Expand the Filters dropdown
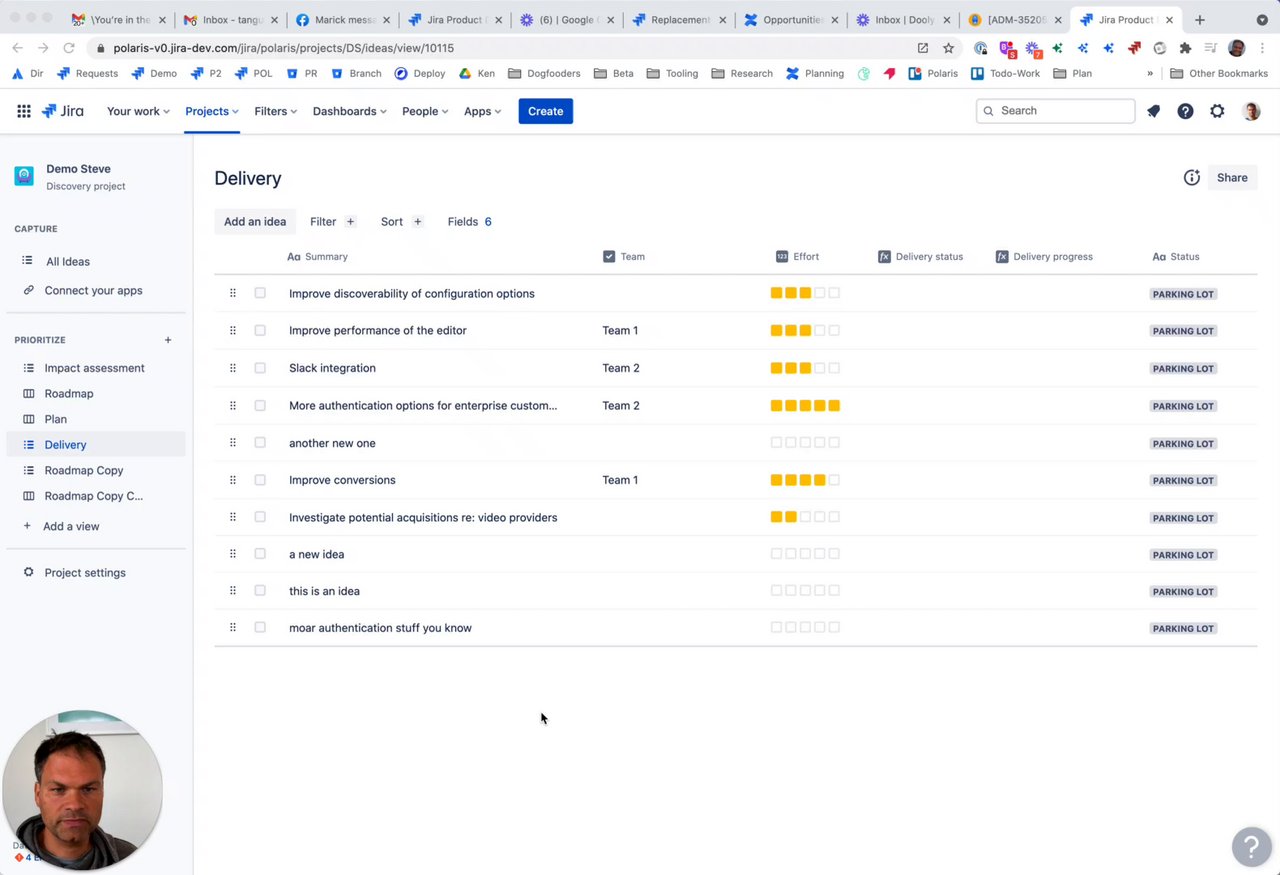 [x=275, y=111]
